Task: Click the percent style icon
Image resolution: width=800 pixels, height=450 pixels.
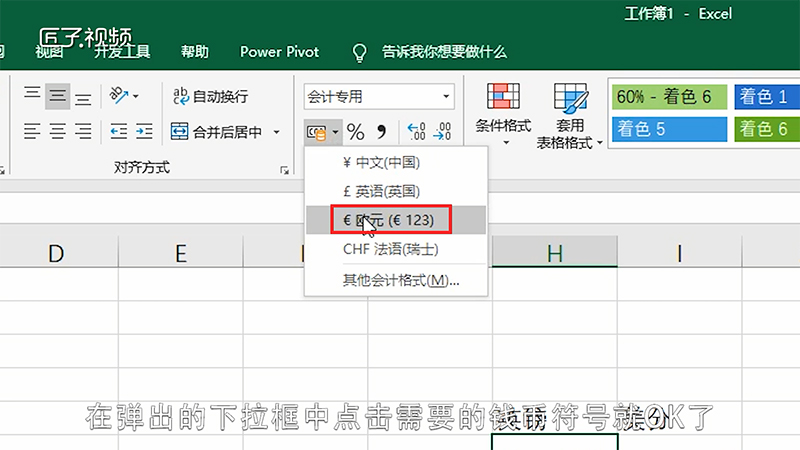Action: coord(355,131)
